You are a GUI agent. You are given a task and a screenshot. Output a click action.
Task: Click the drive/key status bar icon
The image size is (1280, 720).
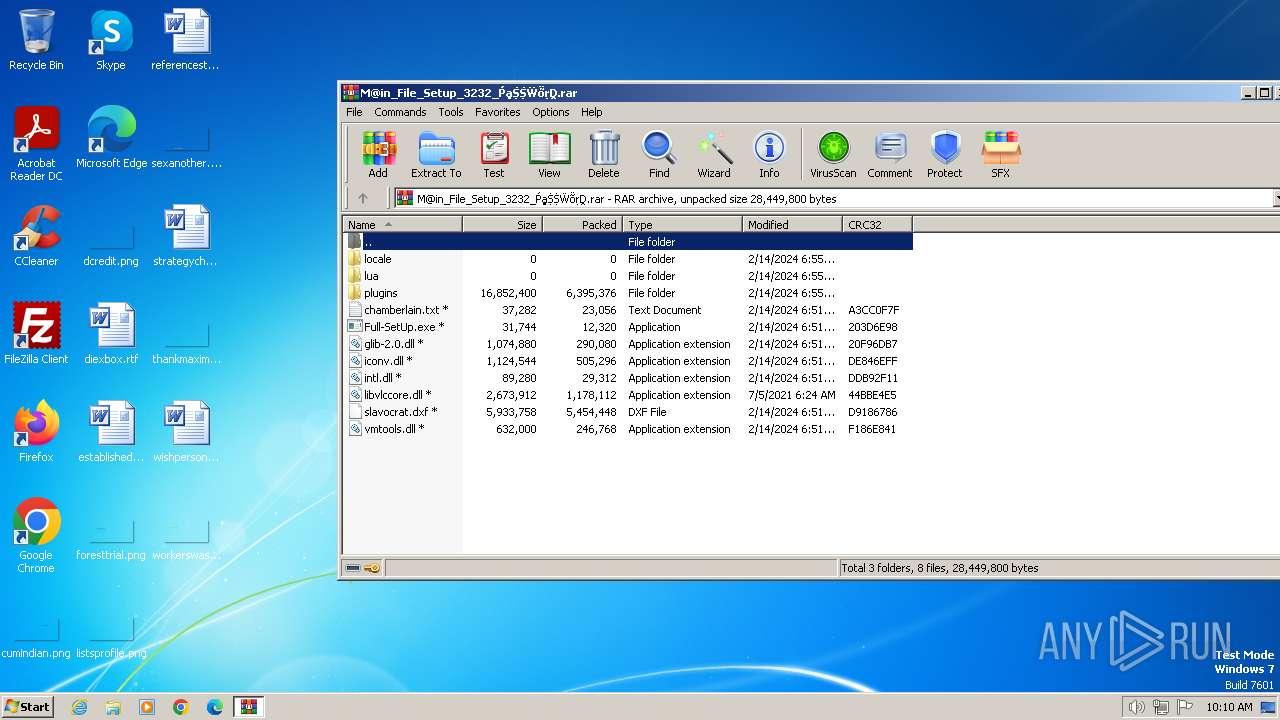point(362,568)
